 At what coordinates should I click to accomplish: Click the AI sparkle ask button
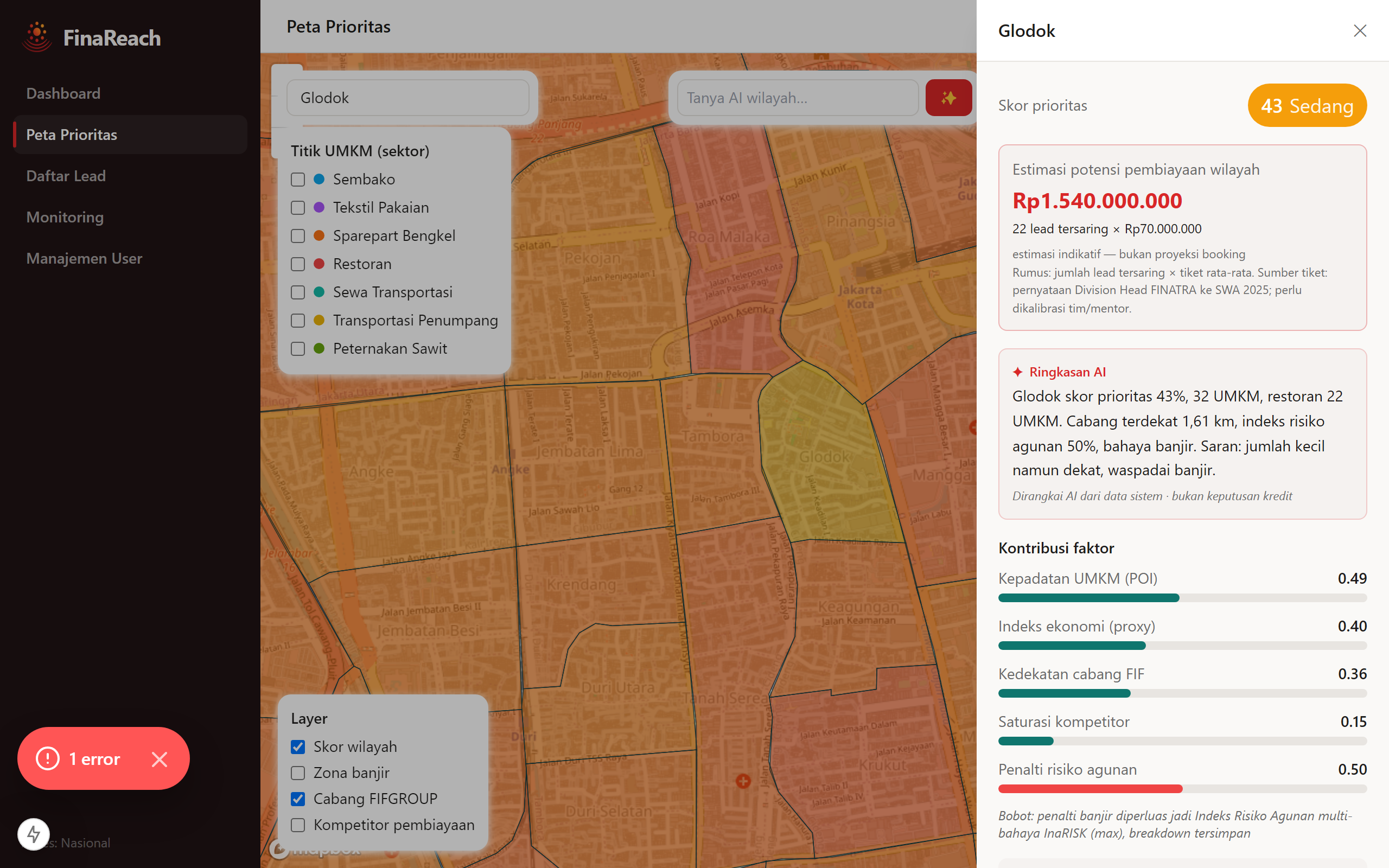pos(948,98)
